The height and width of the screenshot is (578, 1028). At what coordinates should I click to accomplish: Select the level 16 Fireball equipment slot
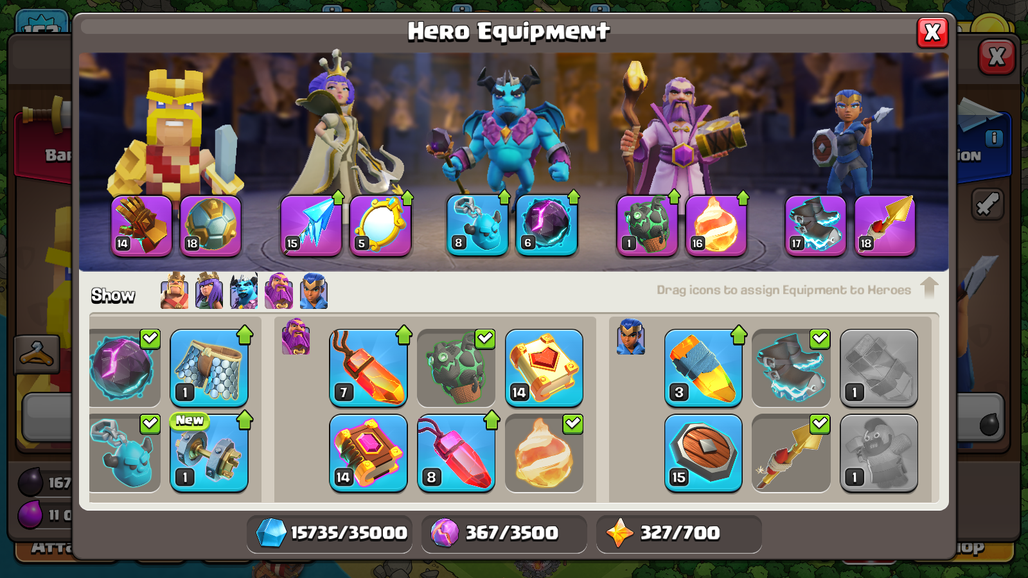[716, 225]
